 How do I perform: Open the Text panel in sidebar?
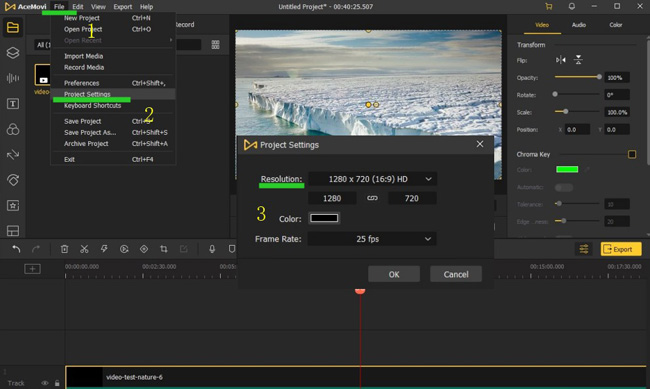[x=13, y=104]
